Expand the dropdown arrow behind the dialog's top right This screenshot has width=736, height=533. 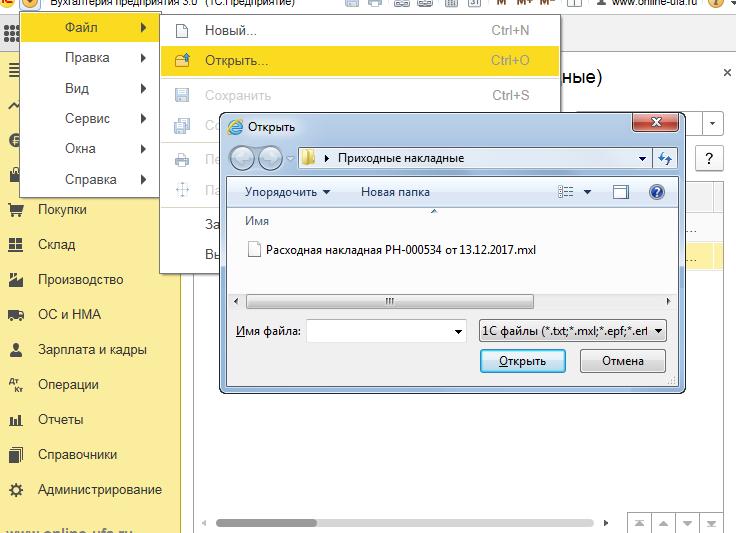pos(713,124)
